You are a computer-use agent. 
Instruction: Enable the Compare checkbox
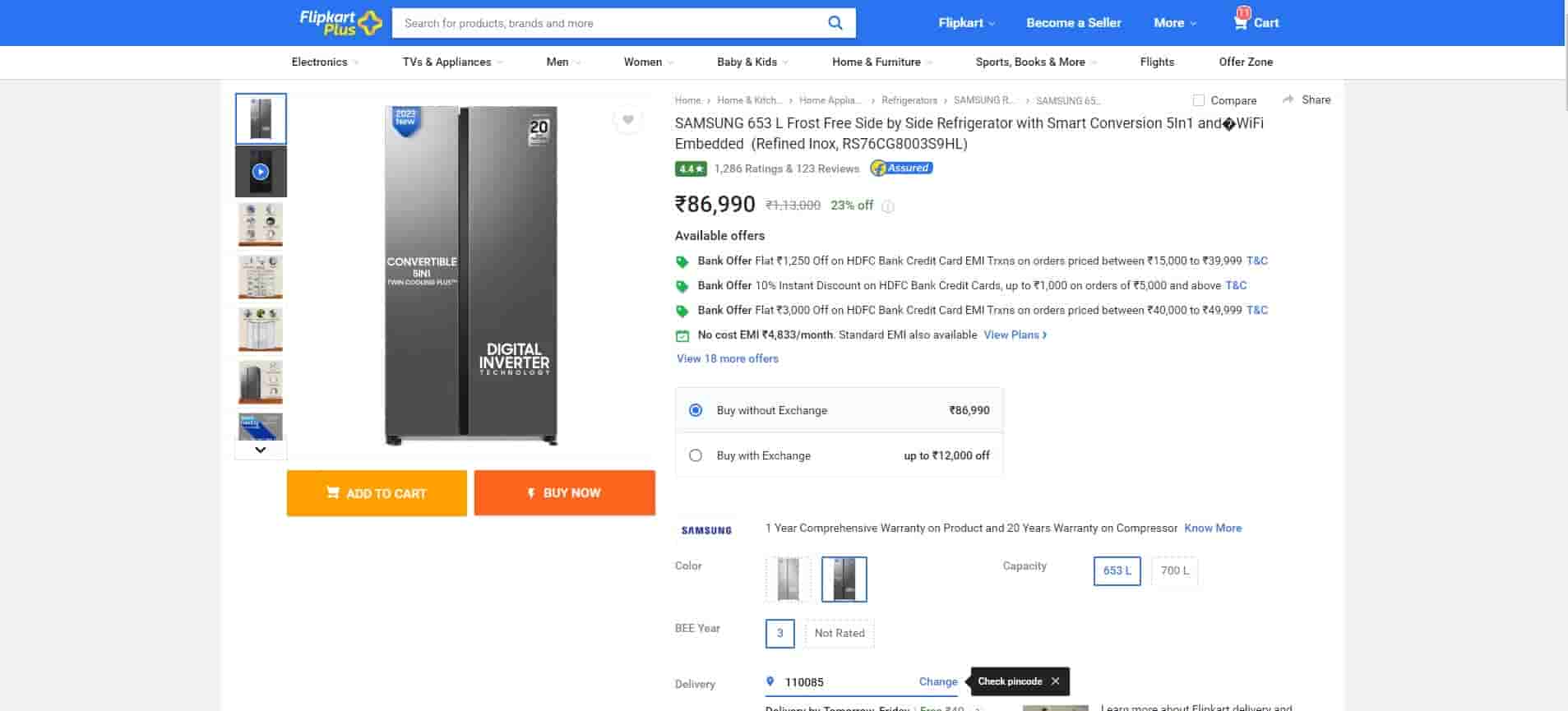click(x=1199, y=100)
